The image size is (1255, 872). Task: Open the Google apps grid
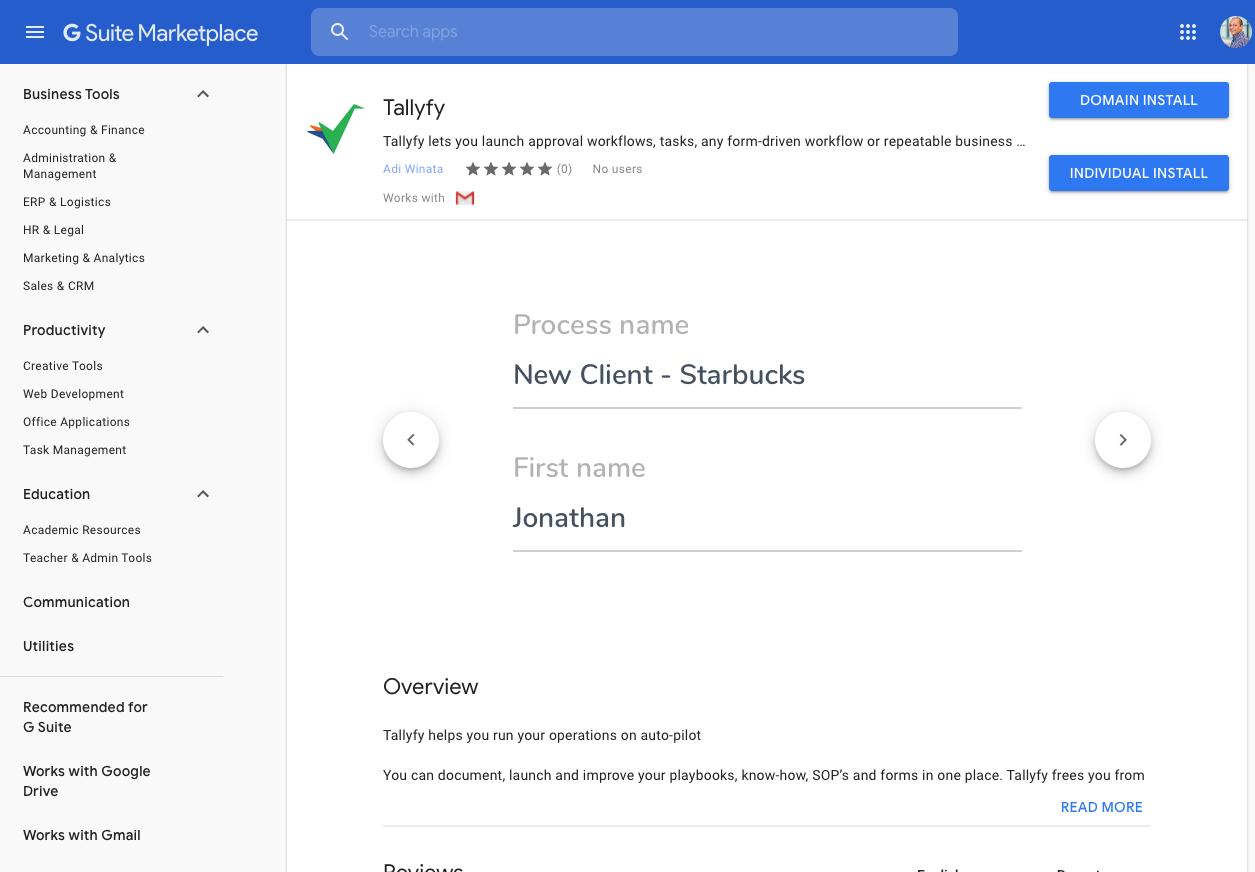point(1188,31)
